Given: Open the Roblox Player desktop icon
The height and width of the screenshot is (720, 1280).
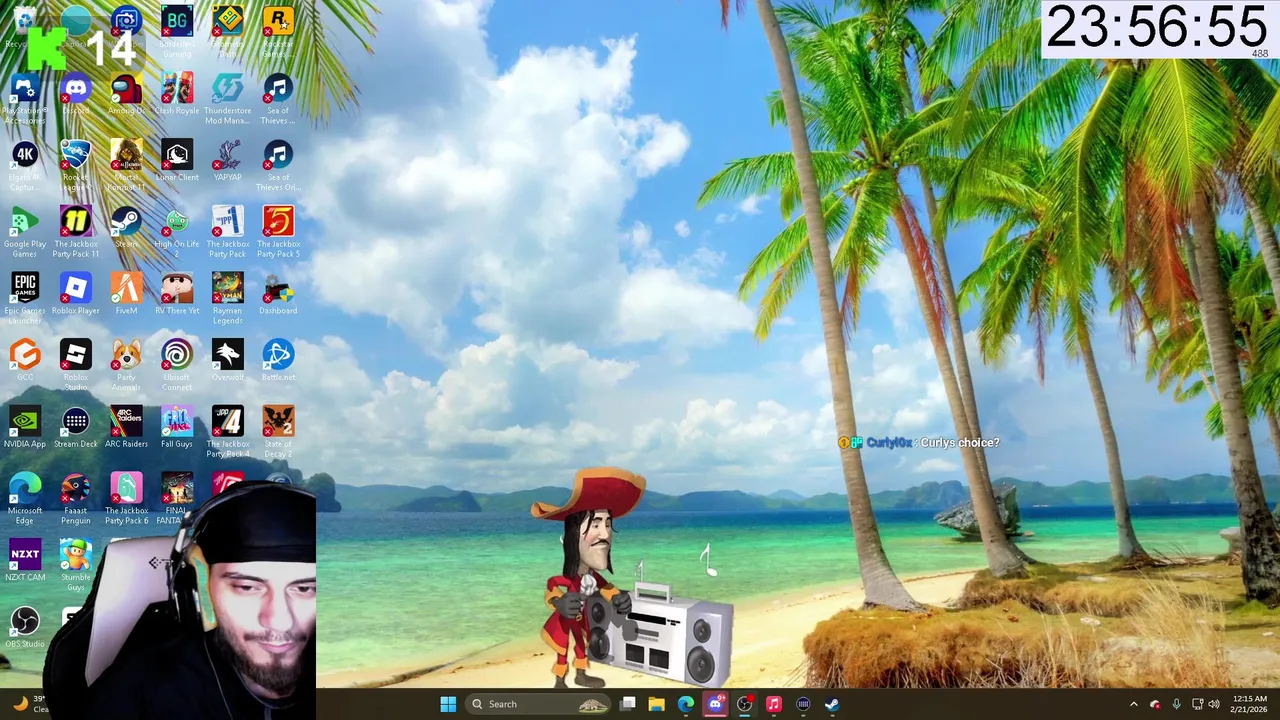Looking at the screenshot, I should tap(76, 294).
